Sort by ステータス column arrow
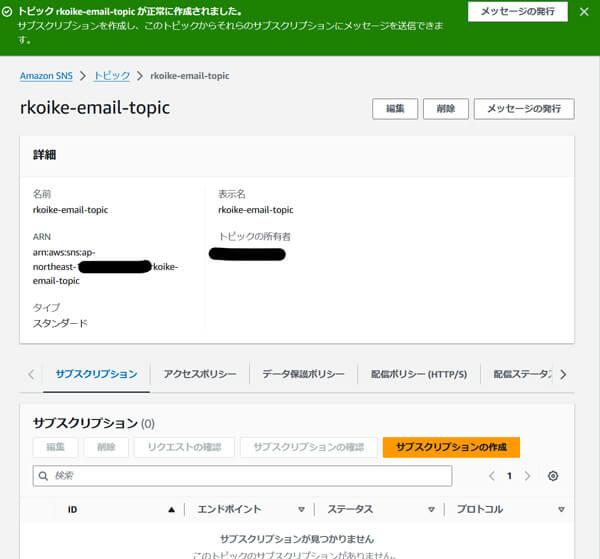The width and height of the screenshot is (600, 559). click(431, 510)
